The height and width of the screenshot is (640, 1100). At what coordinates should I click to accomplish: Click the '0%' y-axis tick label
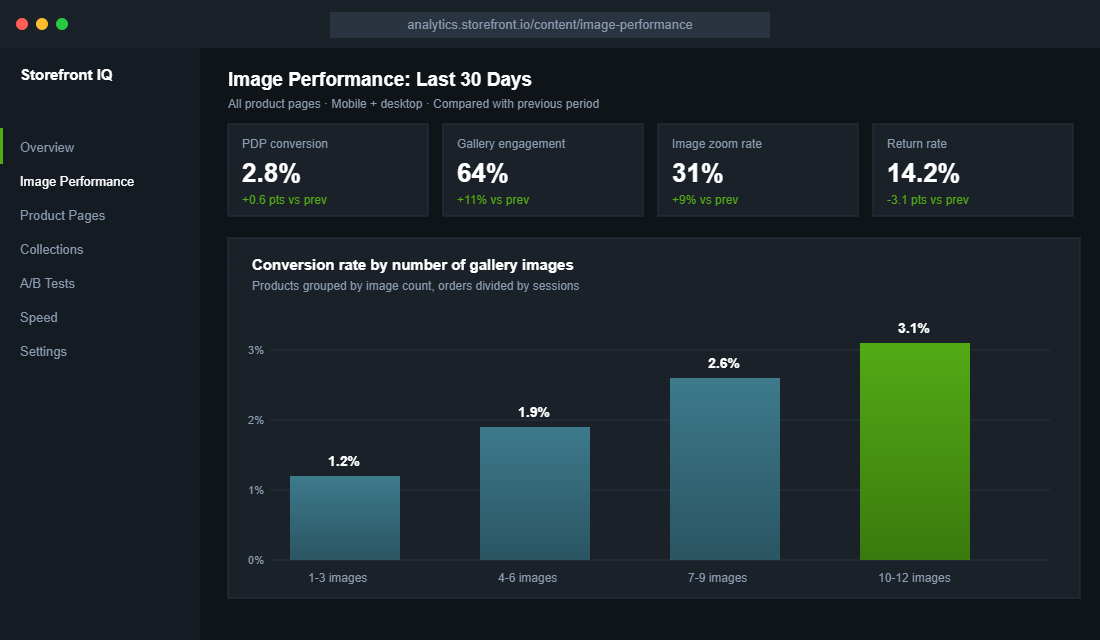255,561
